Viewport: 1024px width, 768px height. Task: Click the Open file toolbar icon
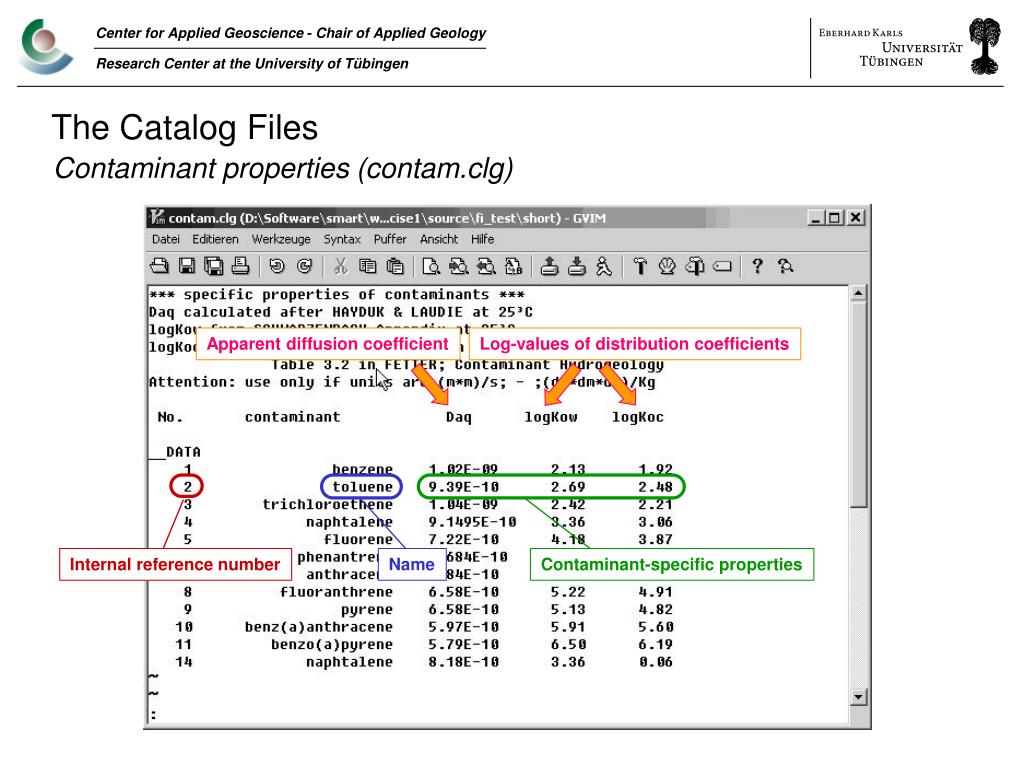[x=159, y=266]
